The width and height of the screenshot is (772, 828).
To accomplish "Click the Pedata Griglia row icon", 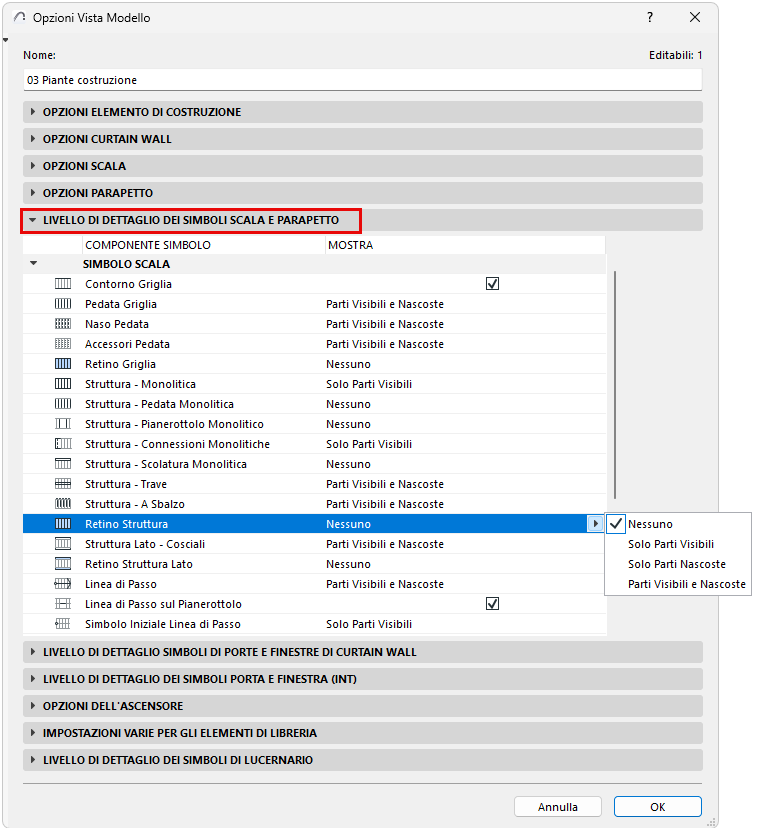I will (63, 304).
